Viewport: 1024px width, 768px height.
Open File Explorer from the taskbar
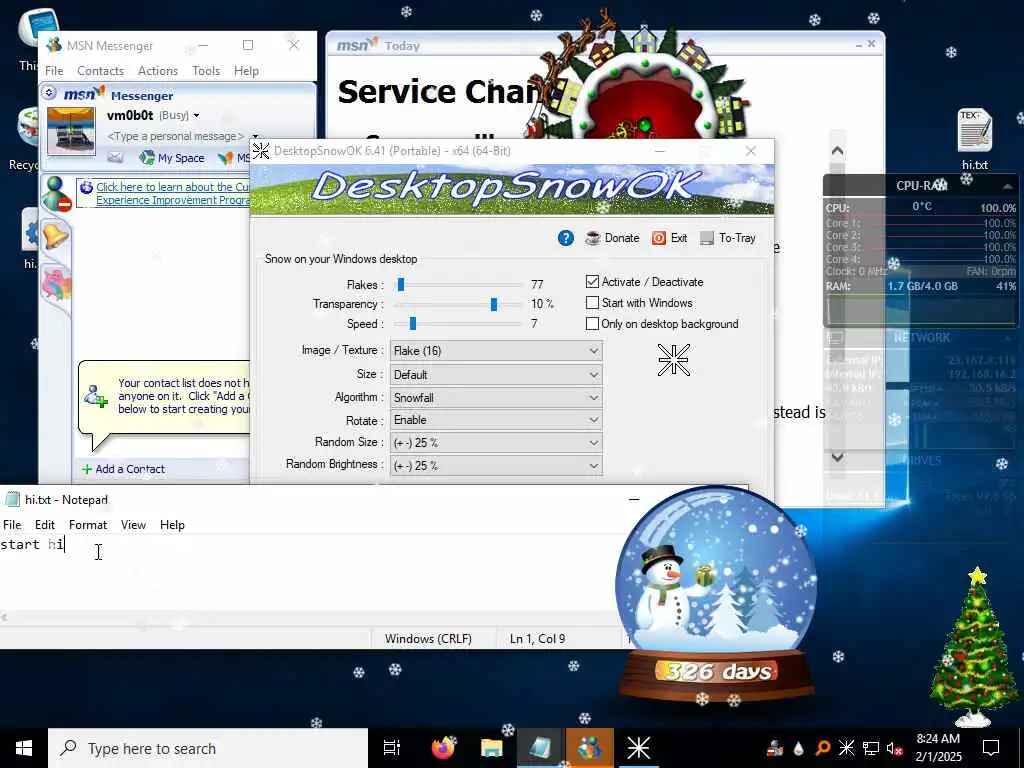pyautogui.click(x=492, y=748)
